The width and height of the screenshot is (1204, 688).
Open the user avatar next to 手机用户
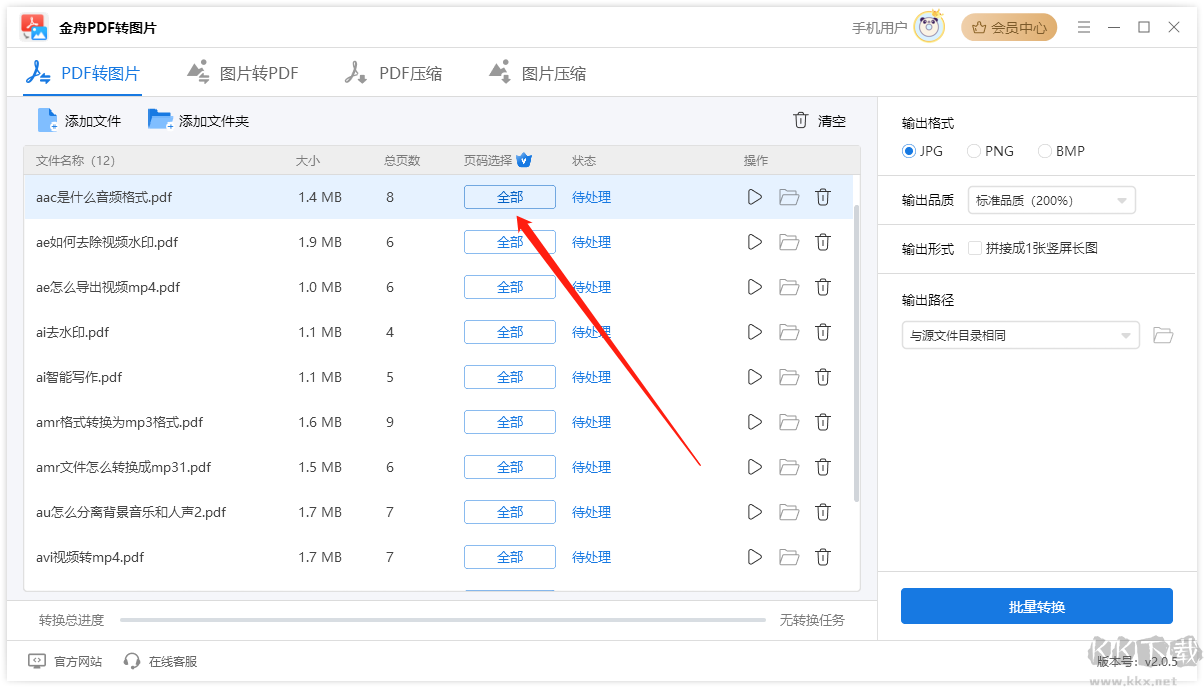coord(928,27)
